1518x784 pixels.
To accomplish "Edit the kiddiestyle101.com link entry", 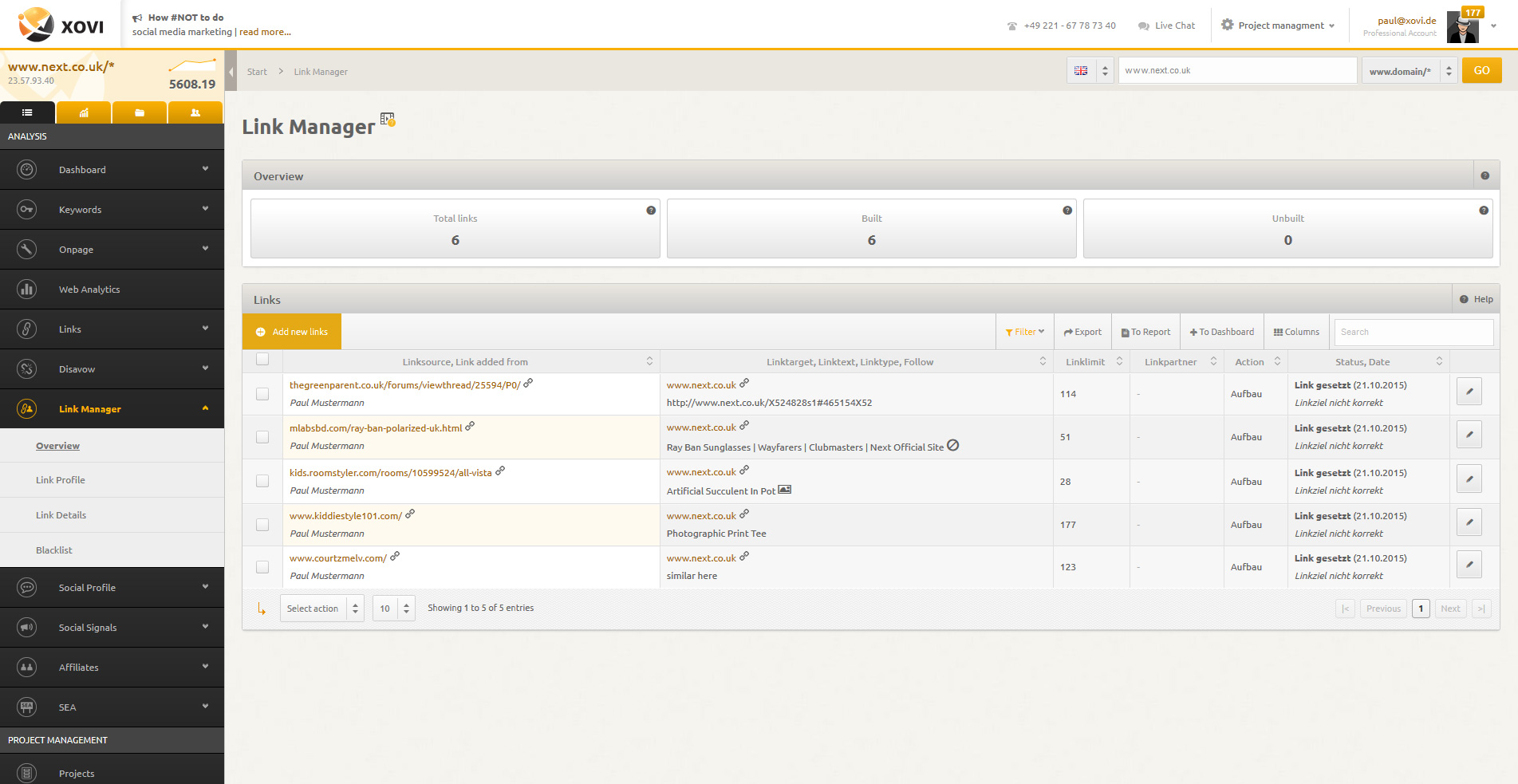I will (1469, 522).
